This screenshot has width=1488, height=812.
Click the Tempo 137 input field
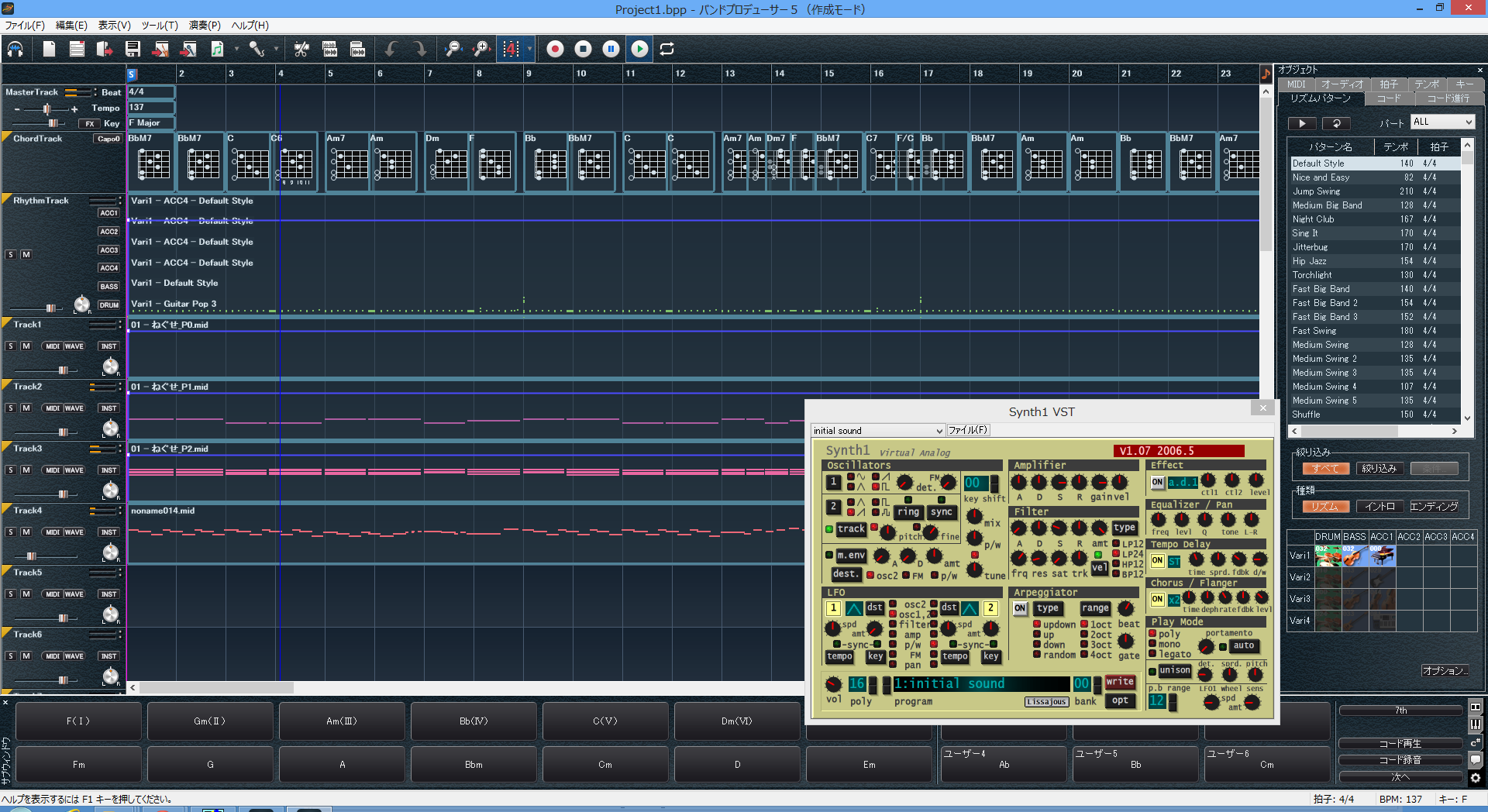tap(151, 108)
